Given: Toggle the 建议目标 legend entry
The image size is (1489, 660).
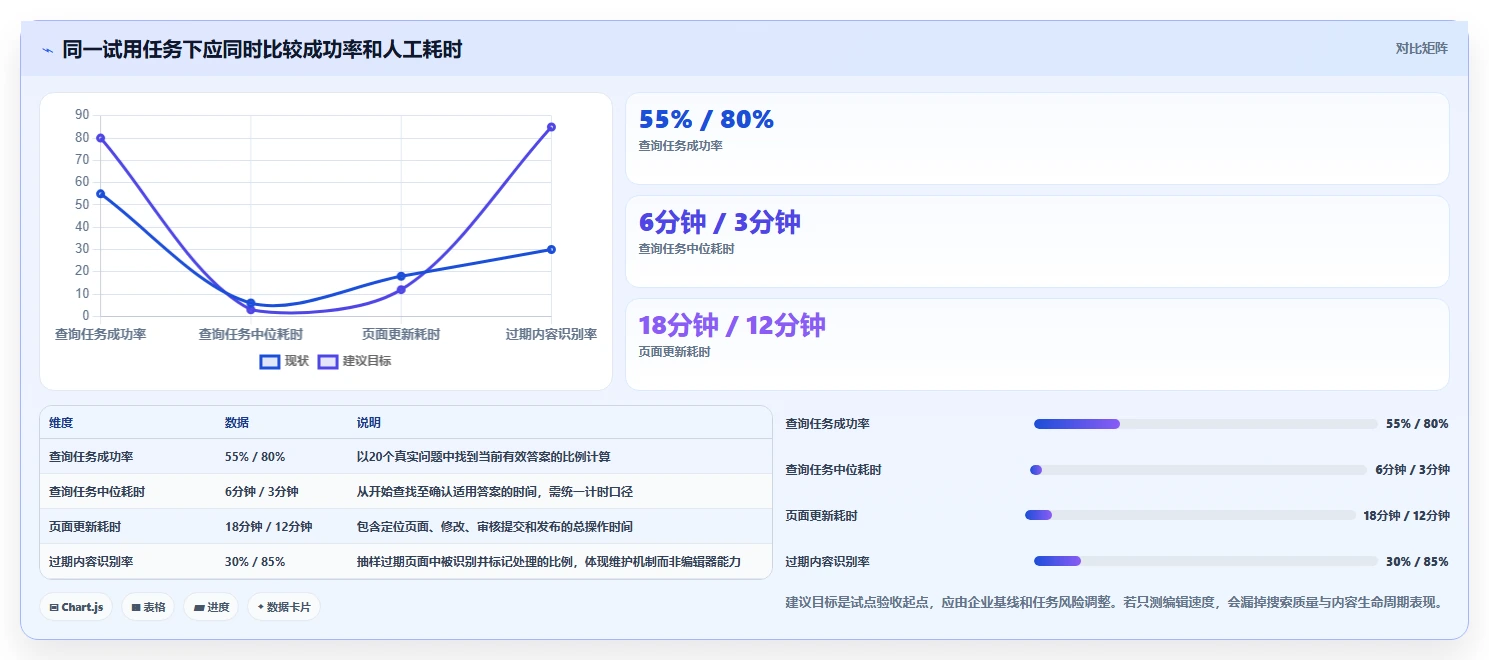Looking at the screenshot, I should (x=355, y=361).
